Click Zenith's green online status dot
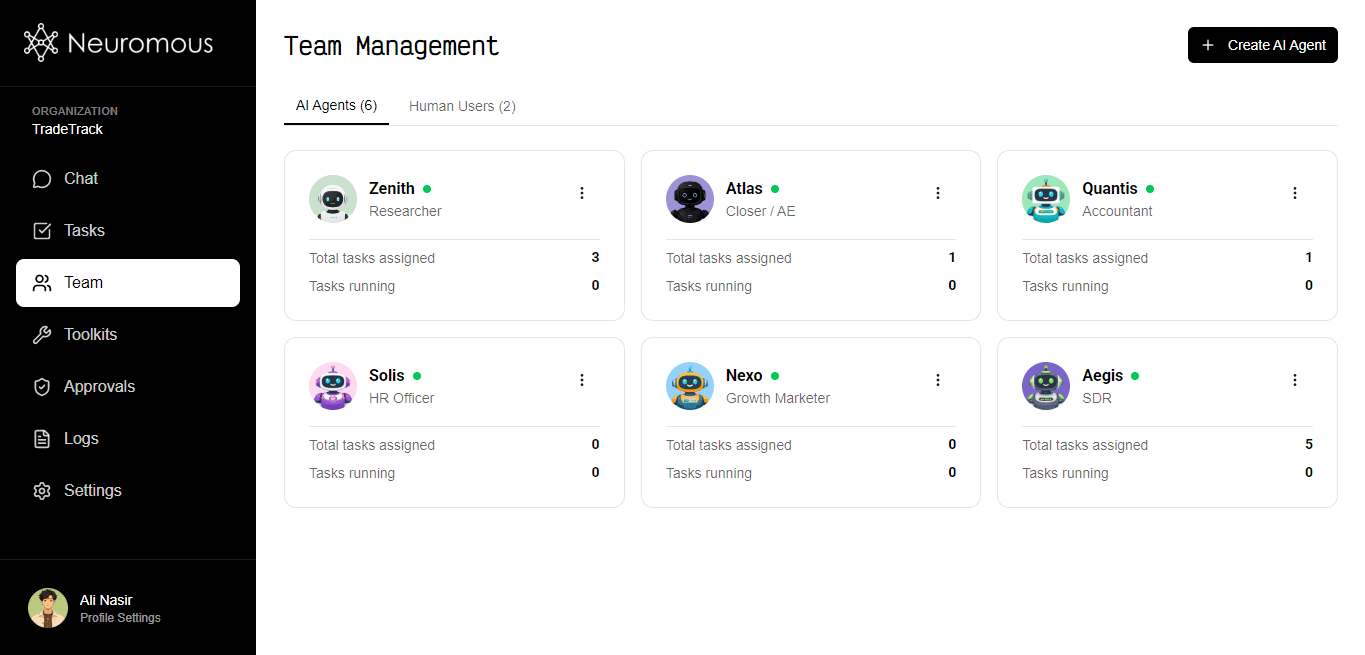1365x655 pixels. click(x=427, y=189)
